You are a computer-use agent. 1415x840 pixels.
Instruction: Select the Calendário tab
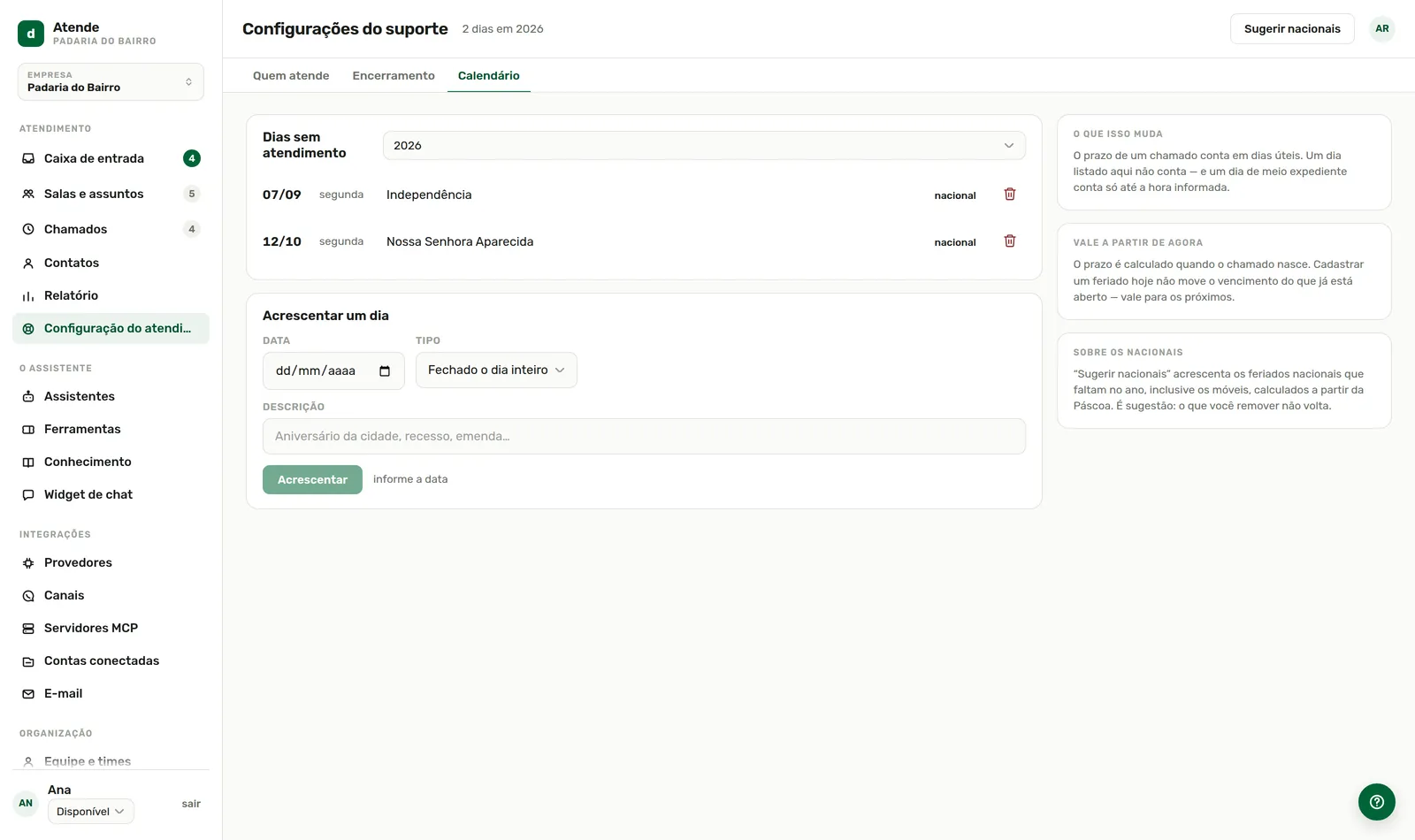pyautogui.click(x=489, y=75)
